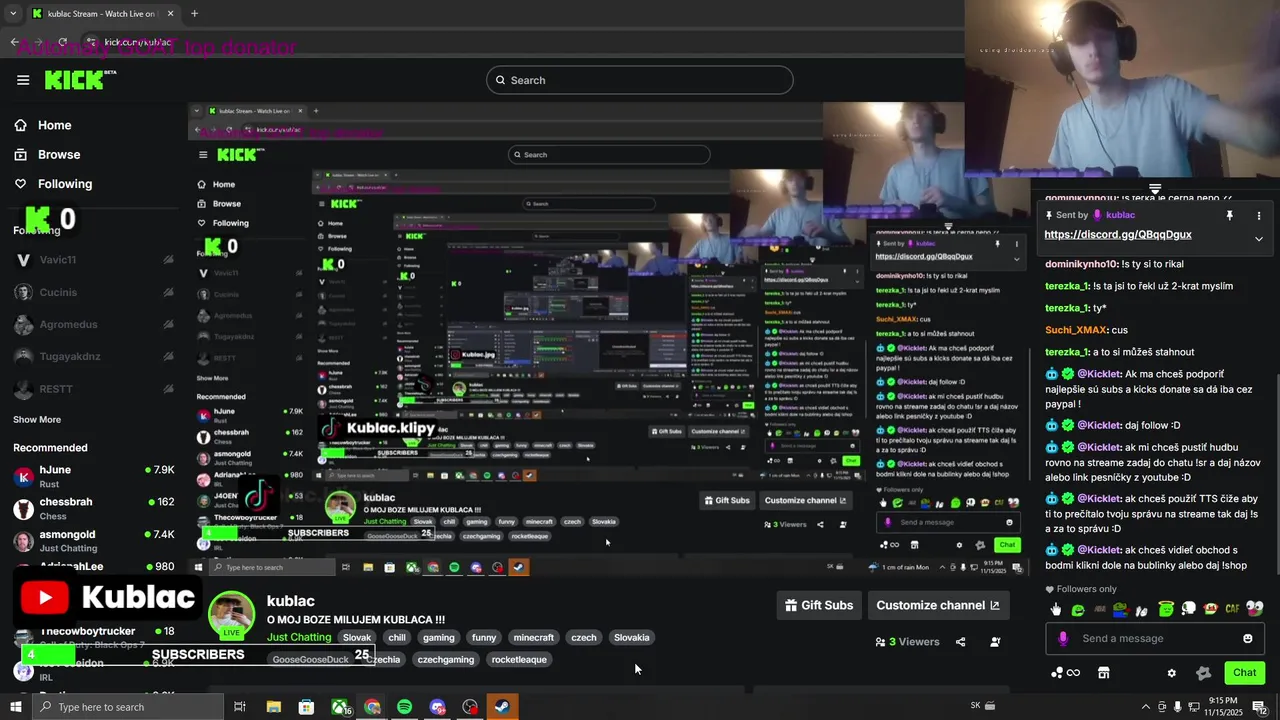Open chat settings gear icon
The image size is (1280, 720).
coord(1172,673)
